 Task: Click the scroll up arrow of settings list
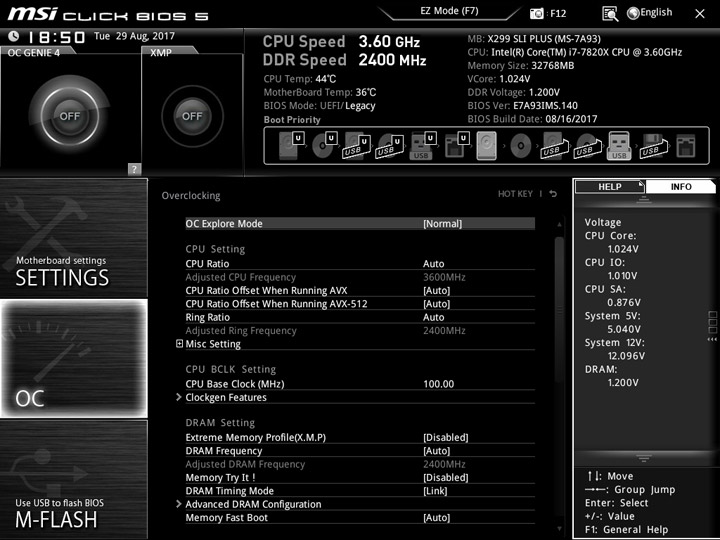pyautogui.click(x=559, y=225)
